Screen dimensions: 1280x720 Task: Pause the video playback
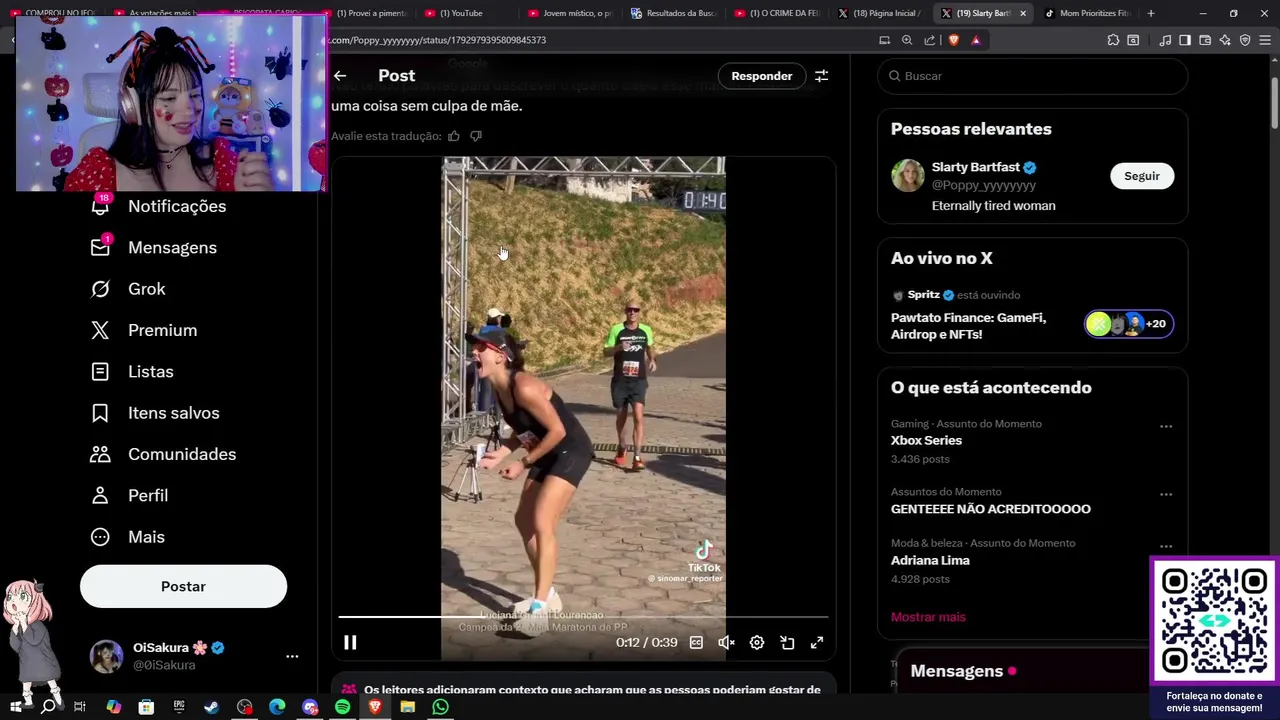pos(350,643)
